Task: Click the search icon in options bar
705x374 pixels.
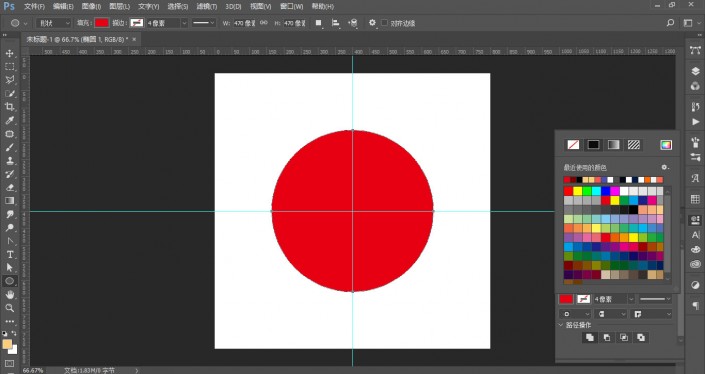Action: pyautogui.click(x=670, y=22)
